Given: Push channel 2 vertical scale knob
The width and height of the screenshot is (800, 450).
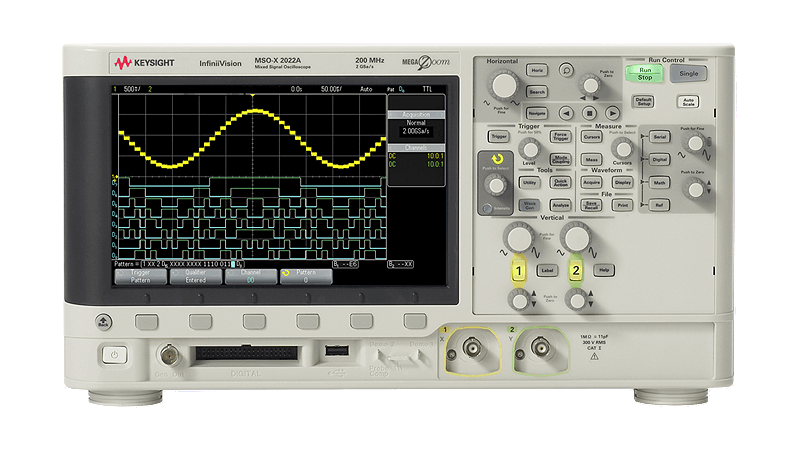Looking at the screenshot, I should [x=576, y=238].
